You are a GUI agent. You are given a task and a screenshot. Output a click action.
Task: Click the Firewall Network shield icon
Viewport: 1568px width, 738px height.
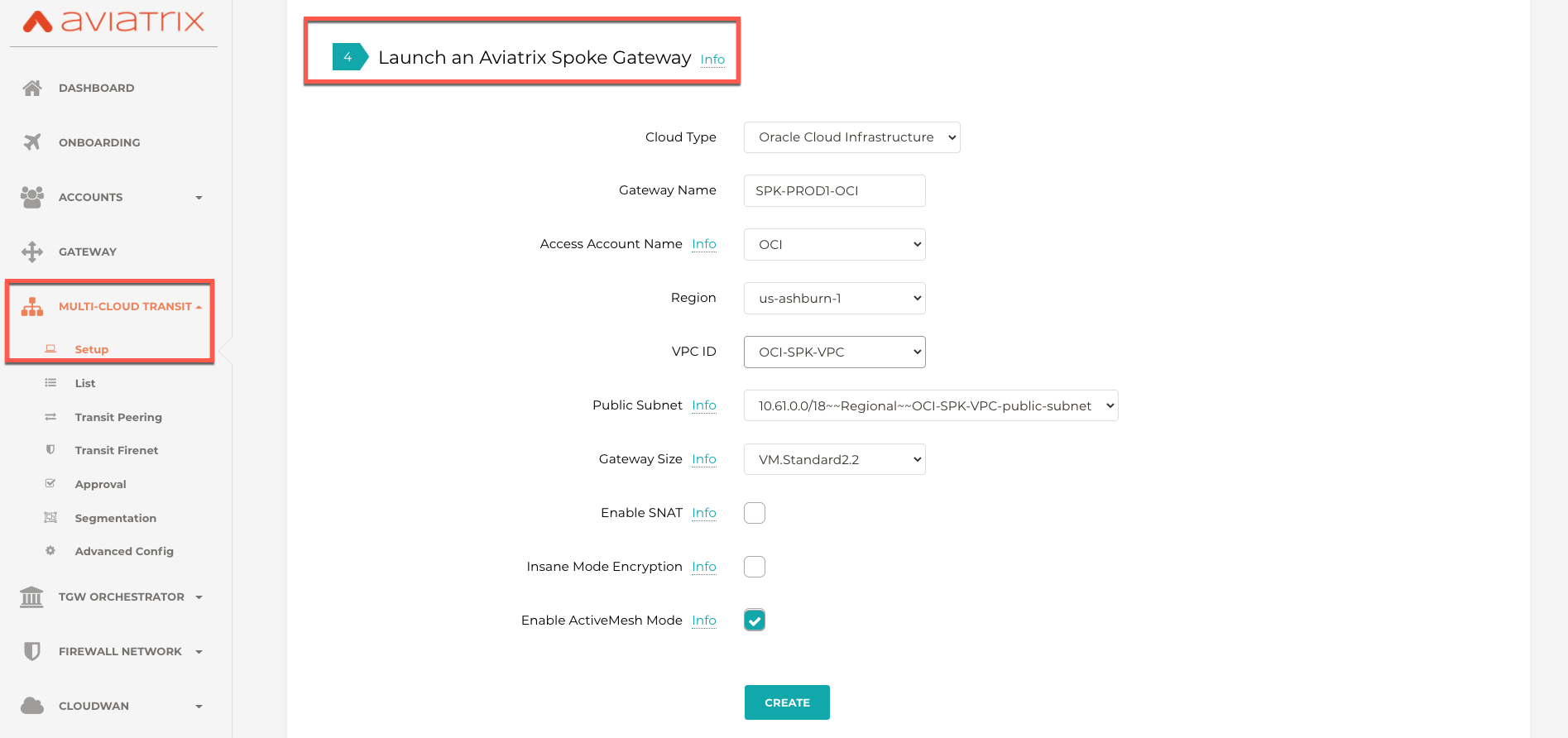[x=32, y=651]
